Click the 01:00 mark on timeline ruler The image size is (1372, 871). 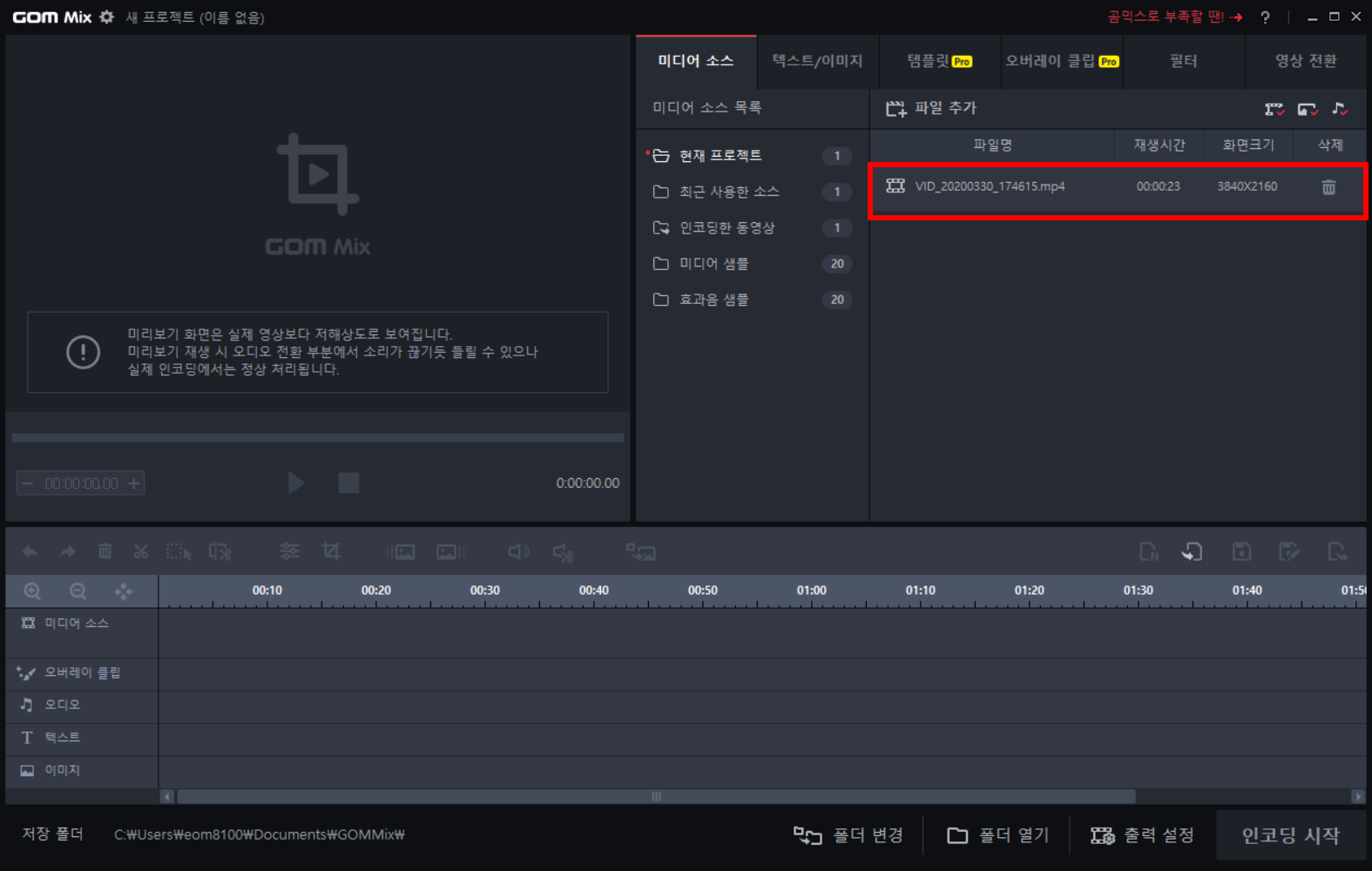[x=811, y=591]
